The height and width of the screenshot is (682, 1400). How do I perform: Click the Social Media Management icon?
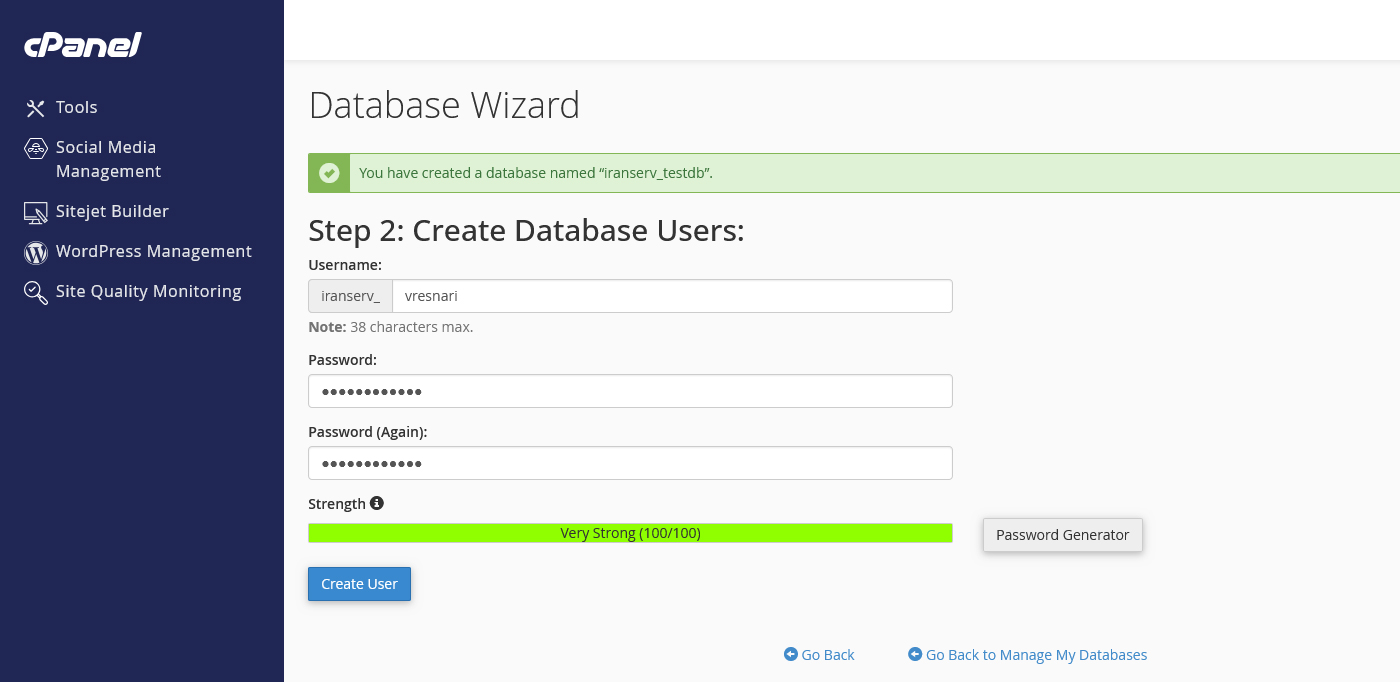[x=36, y=148]
